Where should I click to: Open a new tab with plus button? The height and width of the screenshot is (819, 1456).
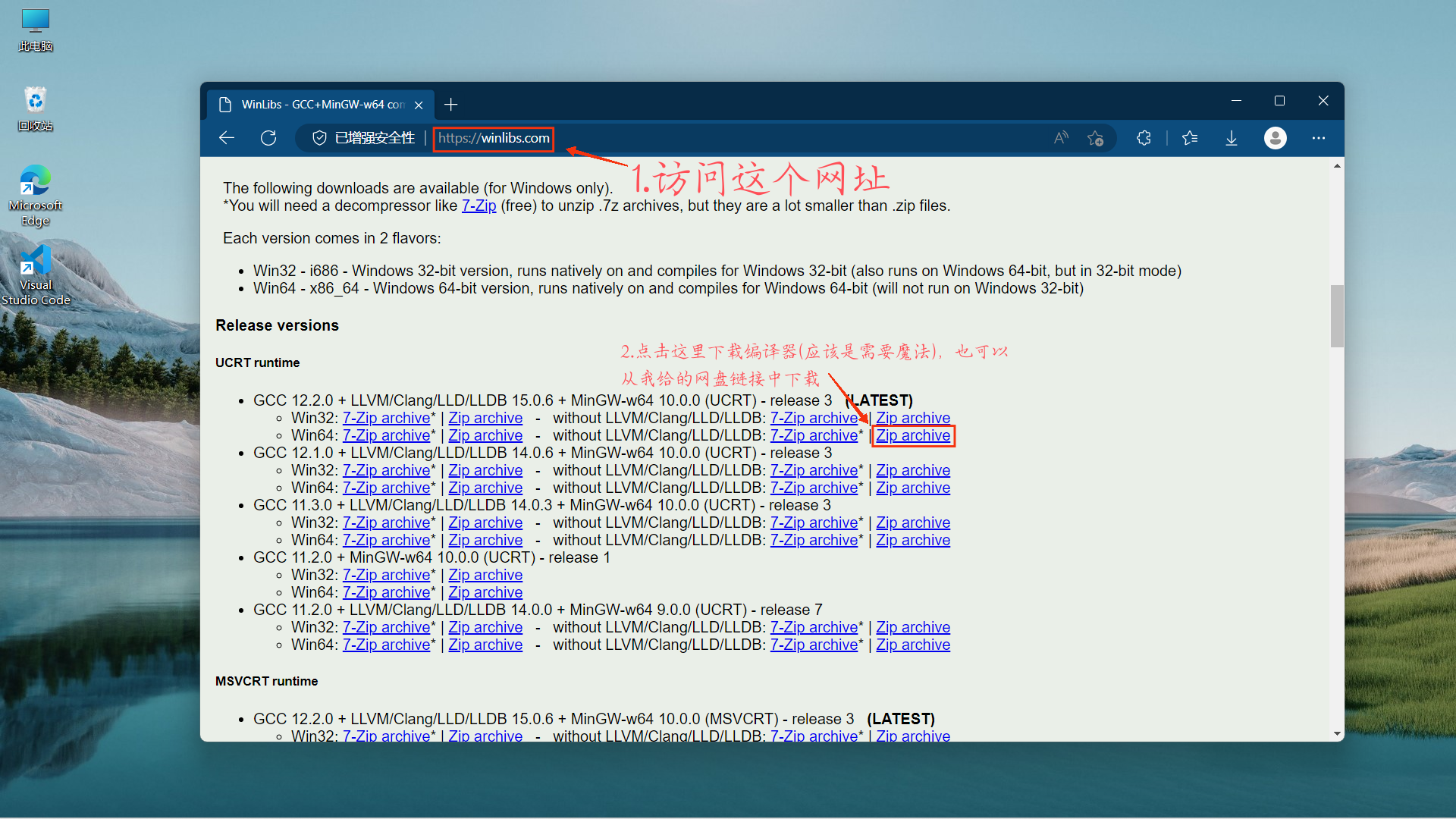coord(451,105)
